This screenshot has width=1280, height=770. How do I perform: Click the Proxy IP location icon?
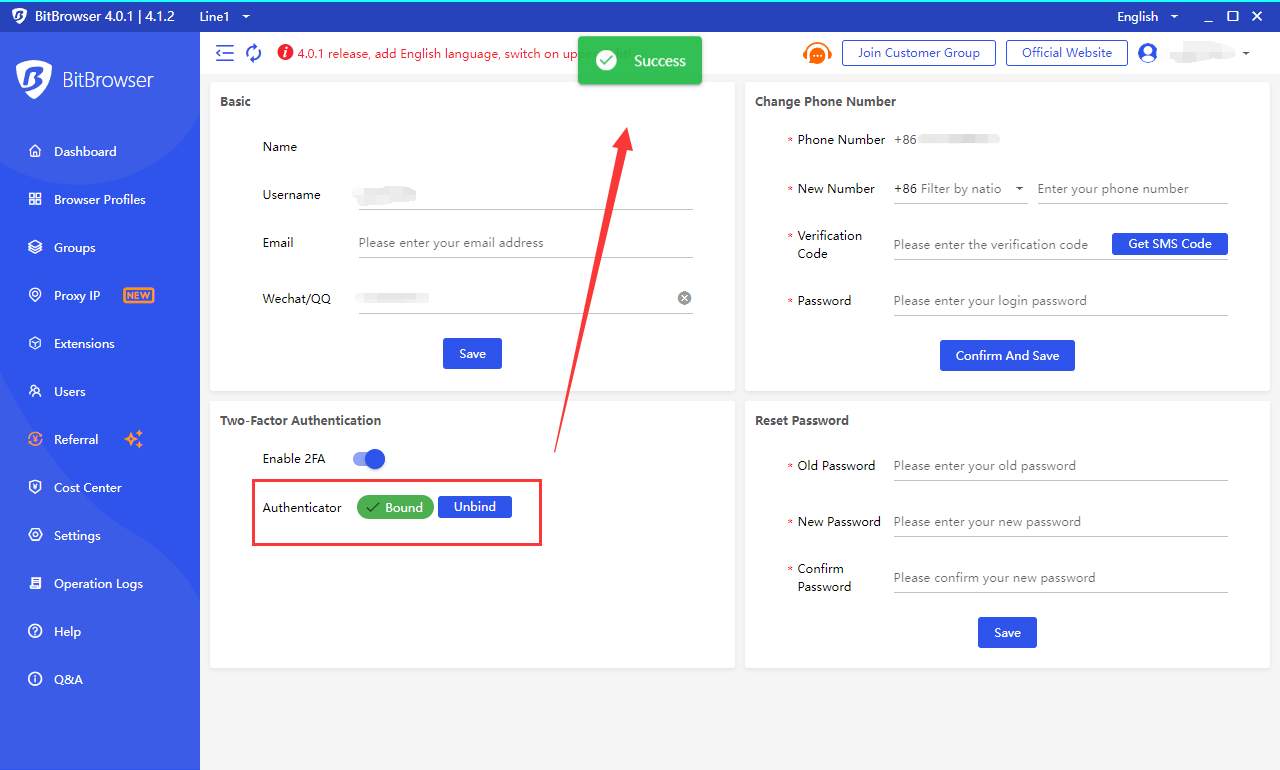tap(35, 296)
